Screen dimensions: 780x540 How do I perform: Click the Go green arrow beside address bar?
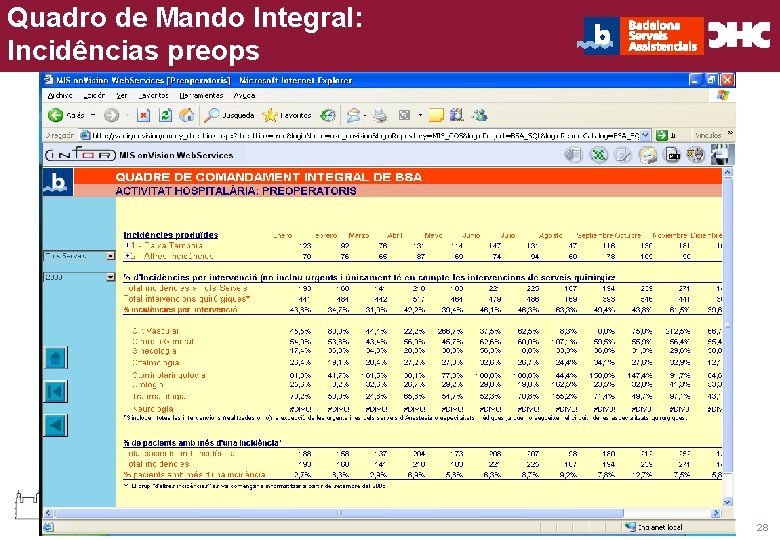pyautogui.click(x=661, y=135)
